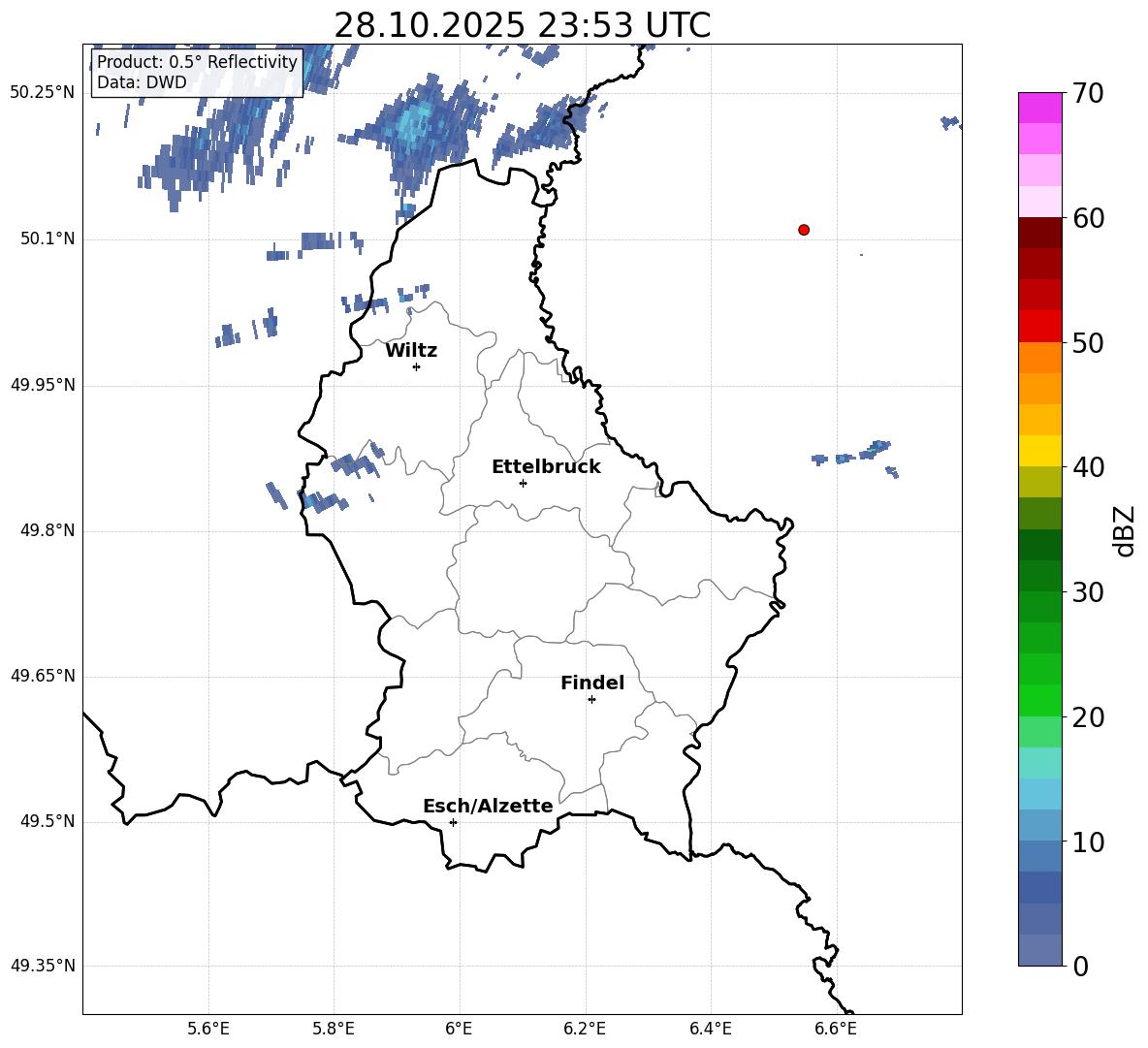Screen dimensions: 1148x1048
Task: Click the magenta top swatch of the colorbar
Action: [1039, 108]
